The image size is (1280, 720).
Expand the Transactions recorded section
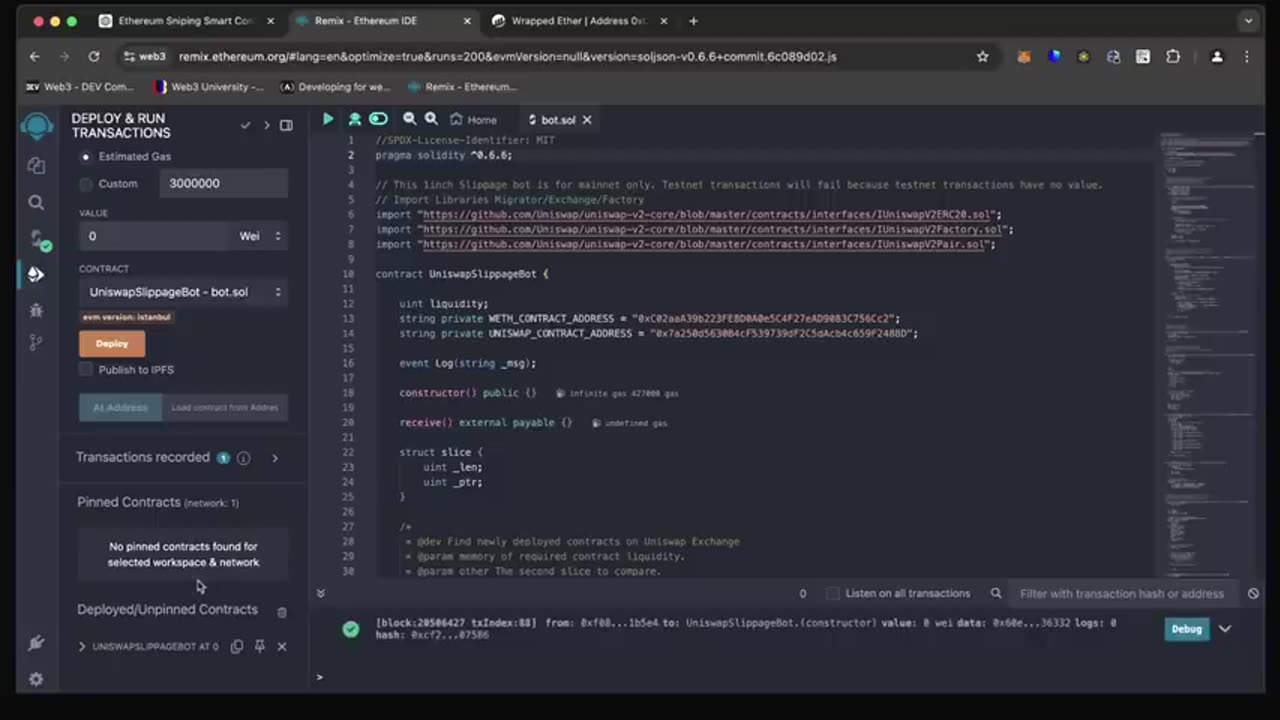point(275,458)
